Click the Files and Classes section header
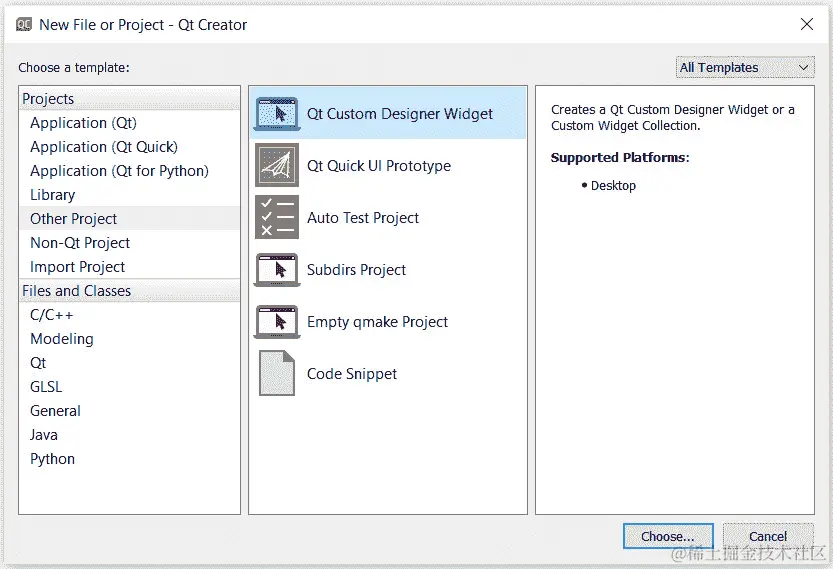833x569 pixels. click(130, 291)
